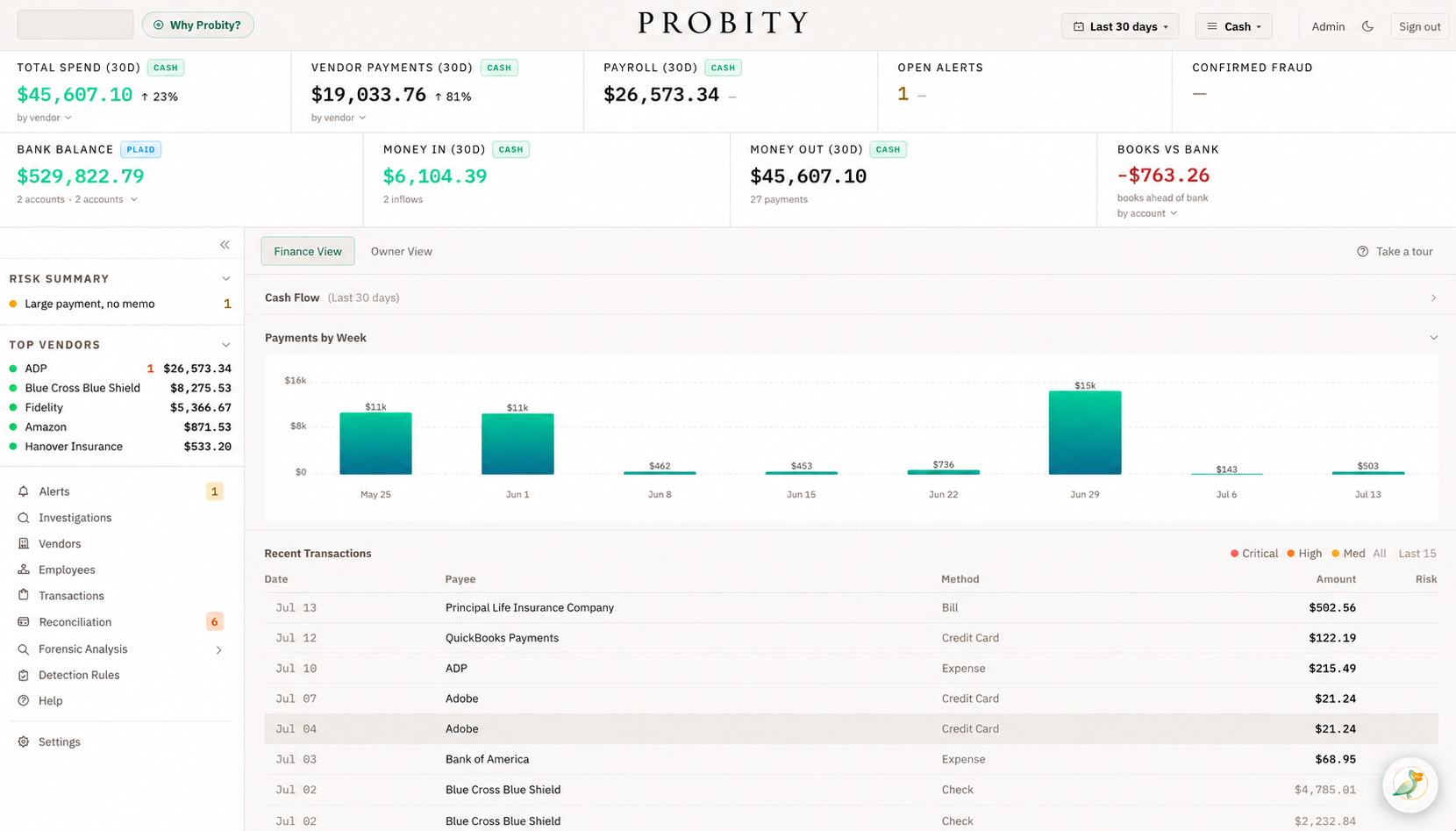
Task: Expand the Cash Flow panel
Action: point(1433,298)
